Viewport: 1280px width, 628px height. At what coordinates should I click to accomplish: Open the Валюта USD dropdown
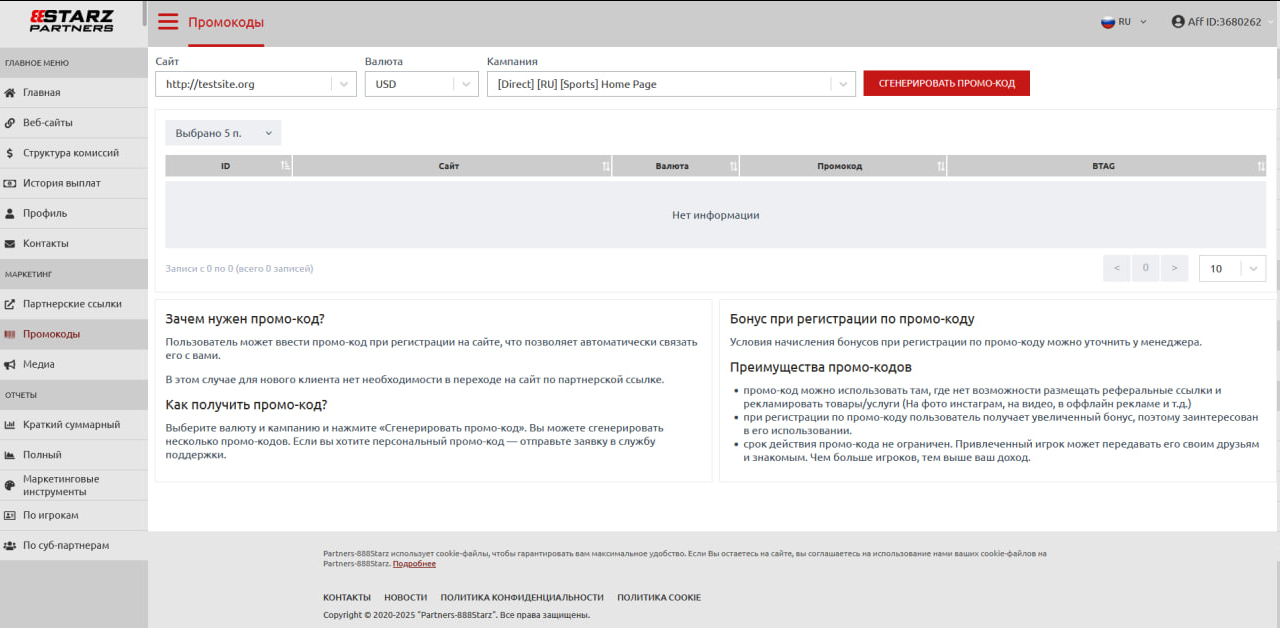421,84
